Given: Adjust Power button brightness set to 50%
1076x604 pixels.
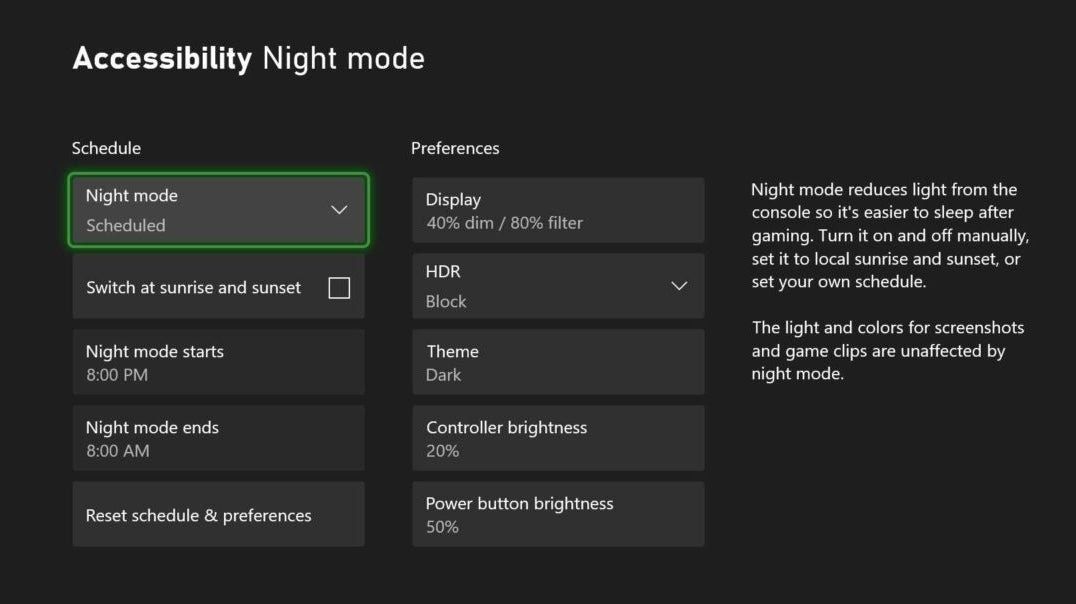Looking at the screenshot, I should pos(558,514).
